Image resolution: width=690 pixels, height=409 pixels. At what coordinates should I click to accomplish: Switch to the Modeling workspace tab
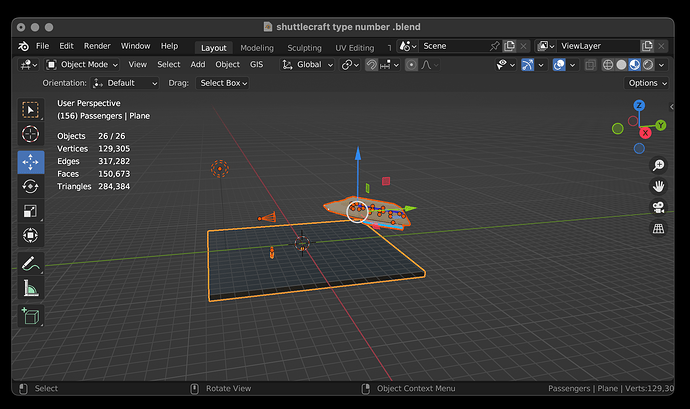click(257, 48)
